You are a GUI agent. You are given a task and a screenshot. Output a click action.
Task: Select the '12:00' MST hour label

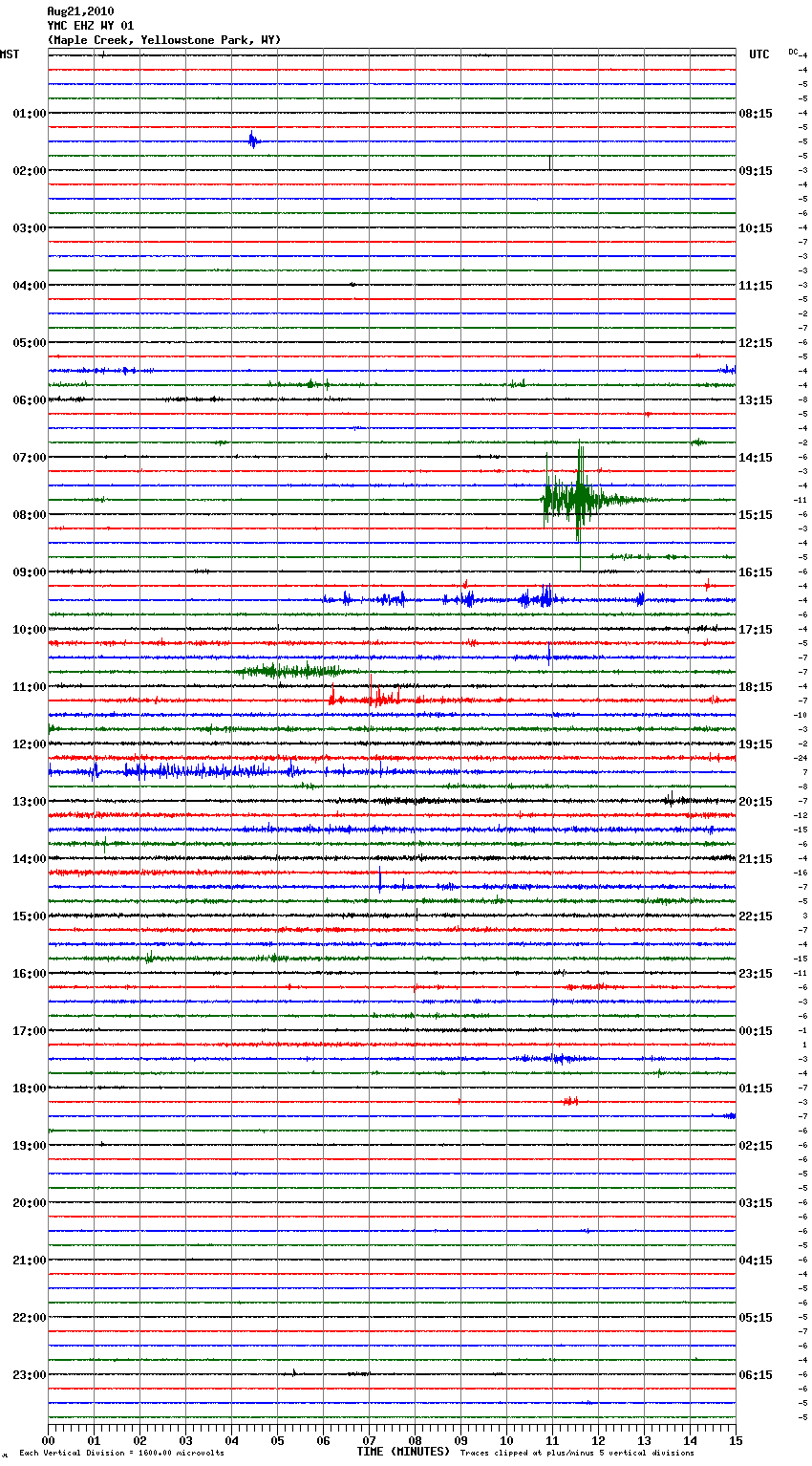coord(30,744)
